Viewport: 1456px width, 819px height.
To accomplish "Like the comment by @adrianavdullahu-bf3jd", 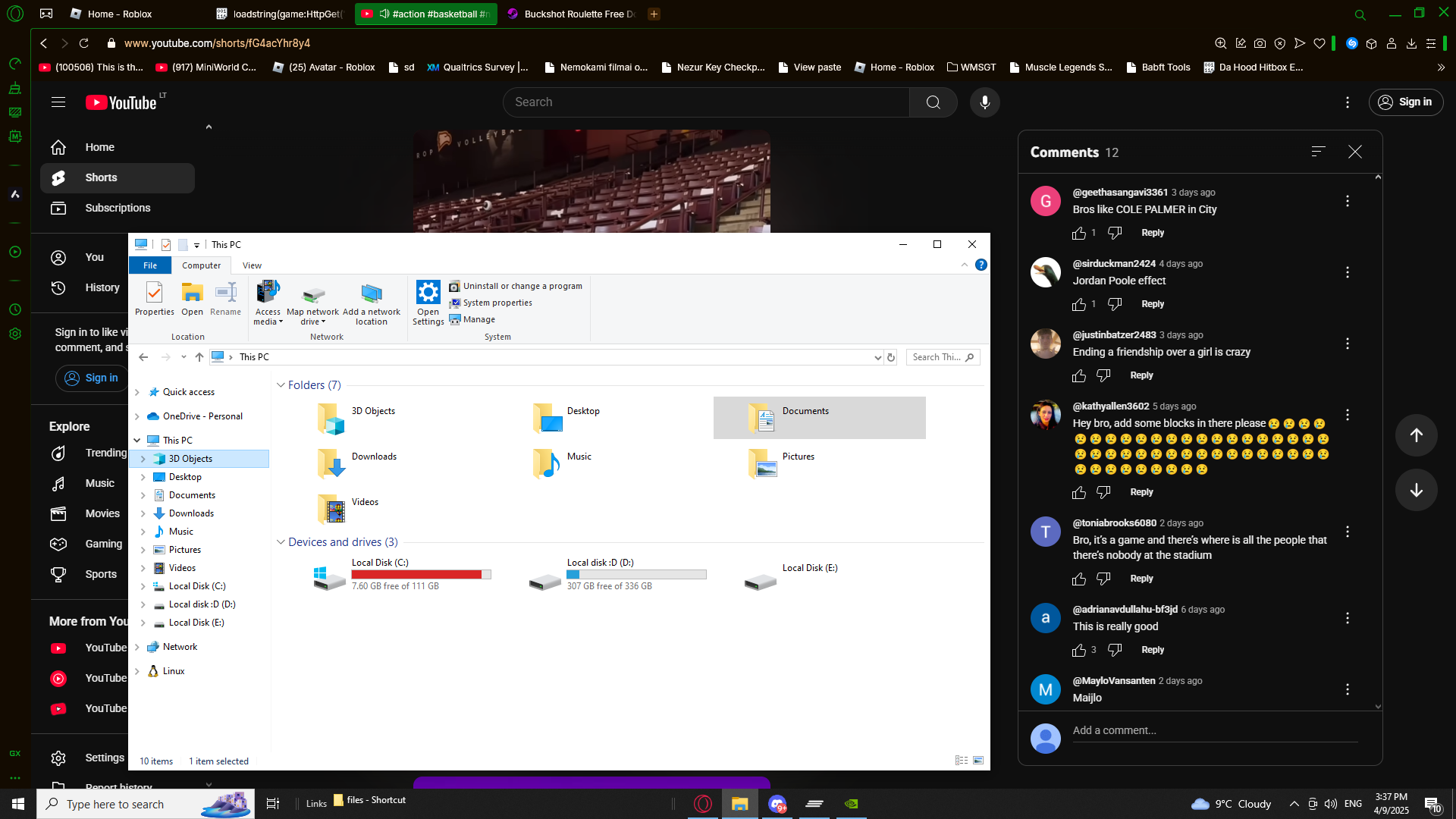I will coord(1079,651).
